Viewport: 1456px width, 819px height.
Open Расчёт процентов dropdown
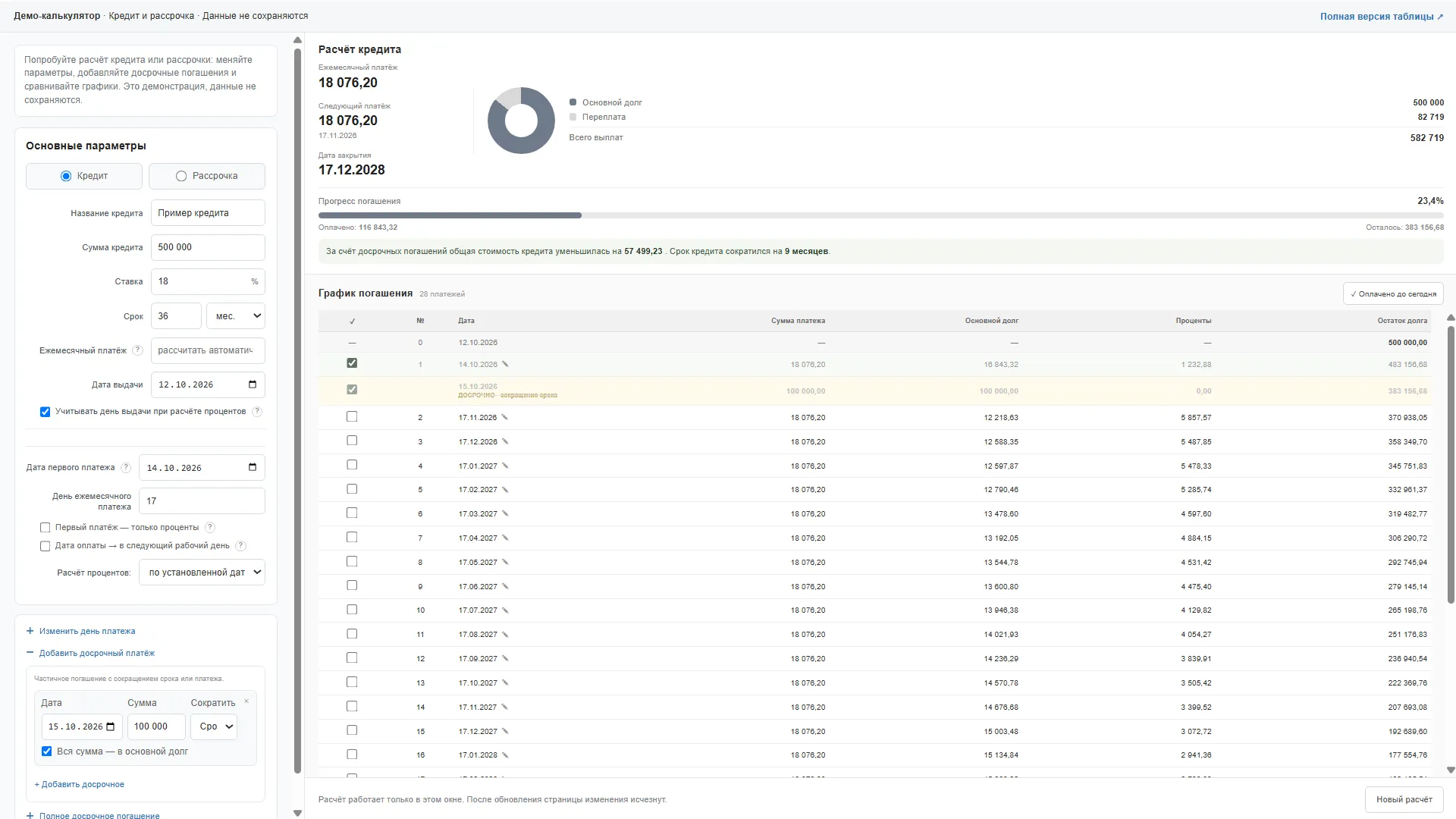[202, 573]
